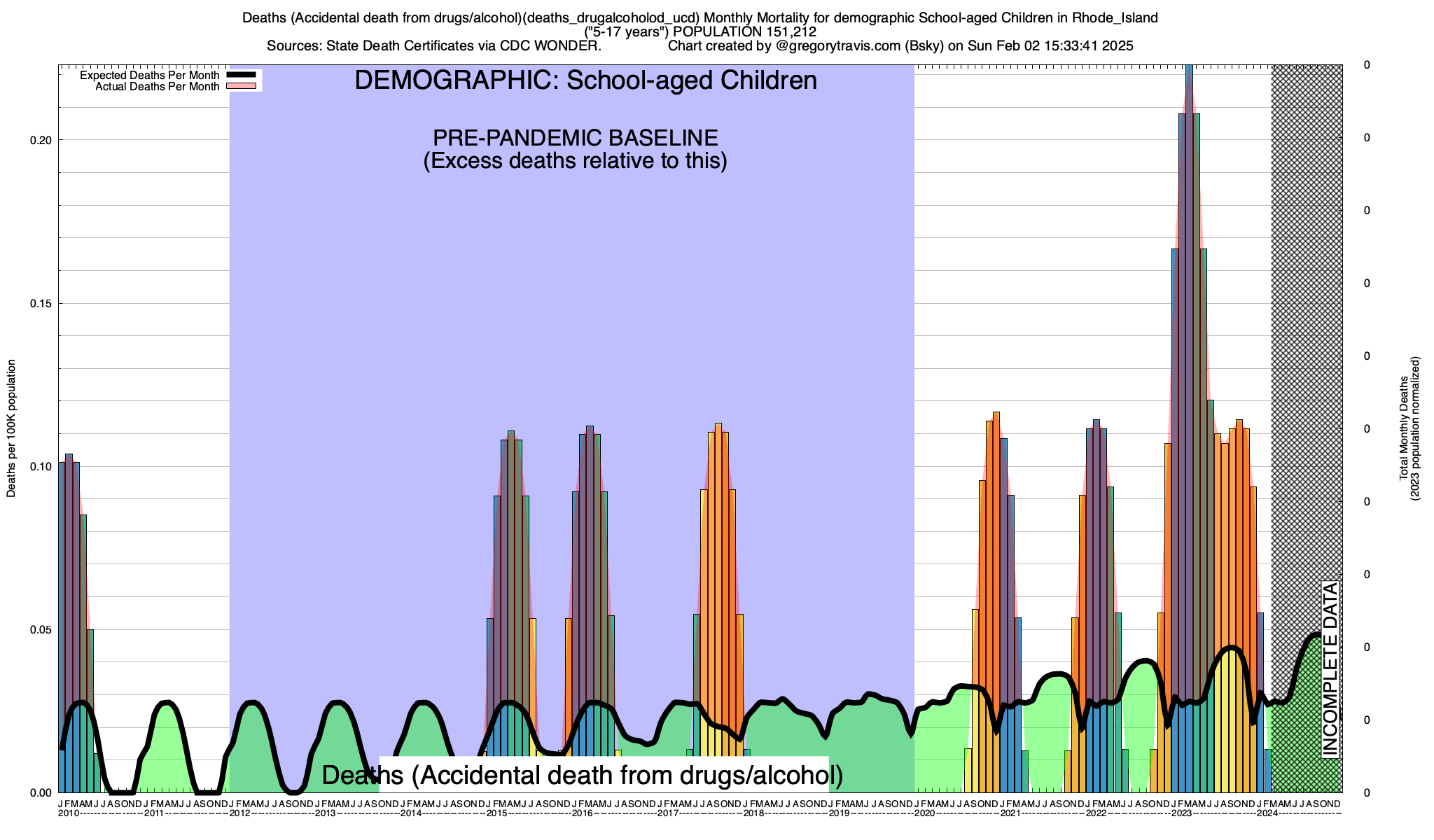Click the 'PRE-PANDEMIC BASELINE' heading text
1434x840 pixels.
coord(575,137)
